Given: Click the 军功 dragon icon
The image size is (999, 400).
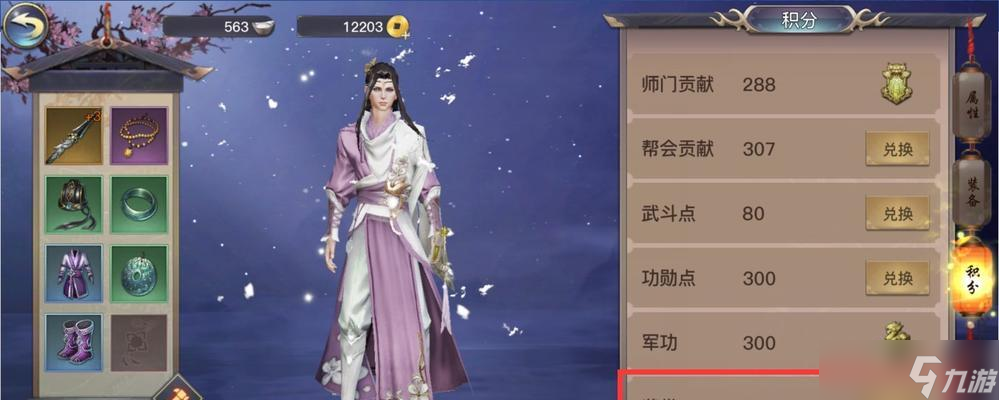Looking at the screenshot, I should (897, 335).
